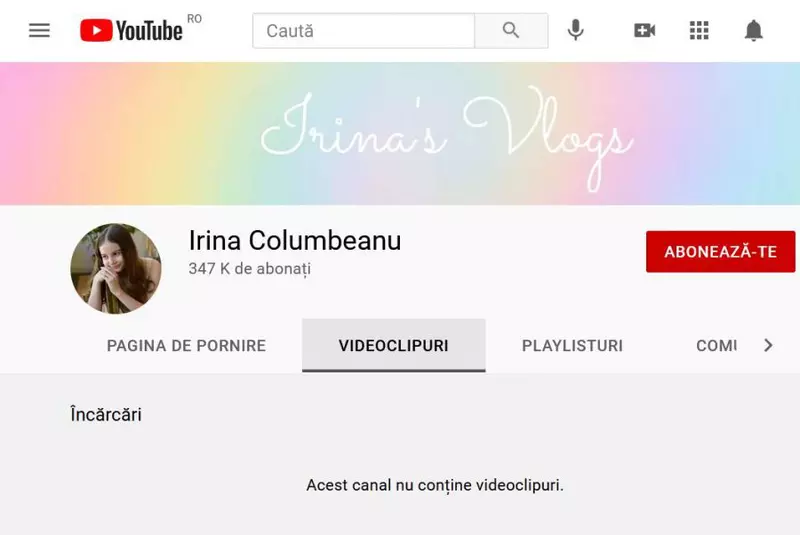Image resolution: width=800 pixels, height=535 pixels.
Task: Select the VIDEOCLIPURI tab
Action: [x=393, y=345]
